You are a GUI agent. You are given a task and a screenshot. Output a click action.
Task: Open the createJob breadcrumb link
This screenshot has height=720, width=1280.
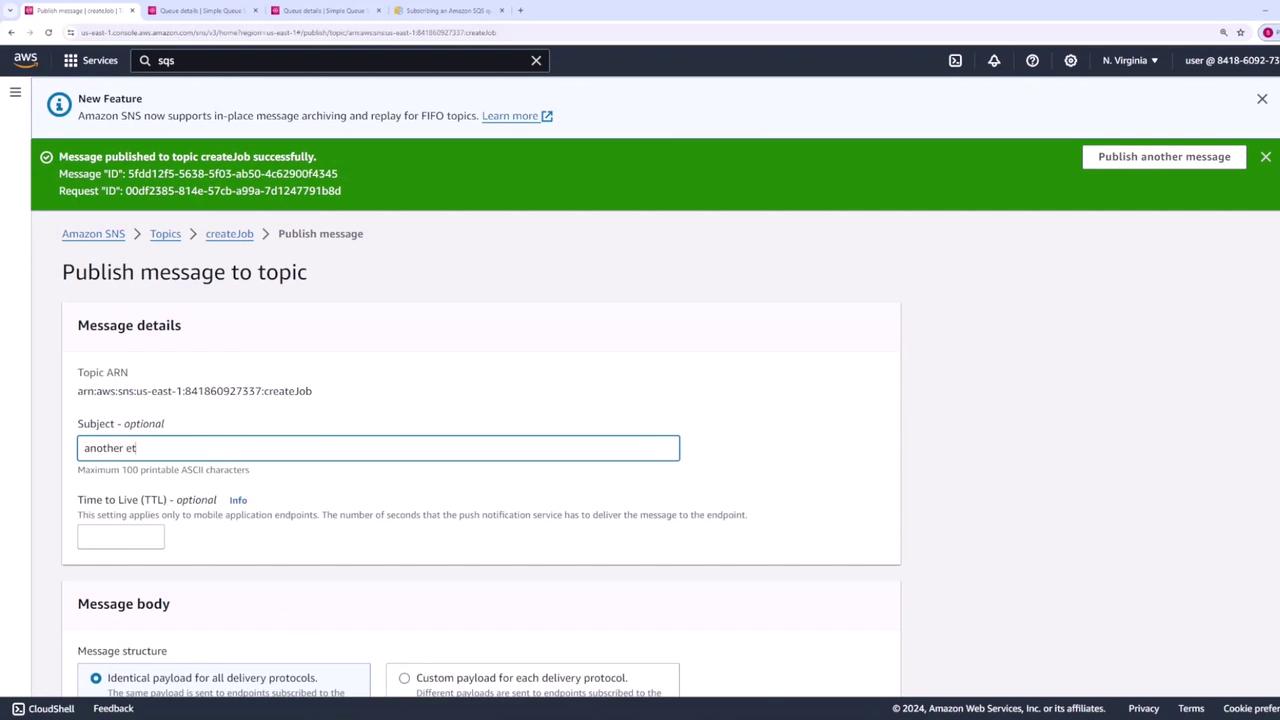click(229, 234)
